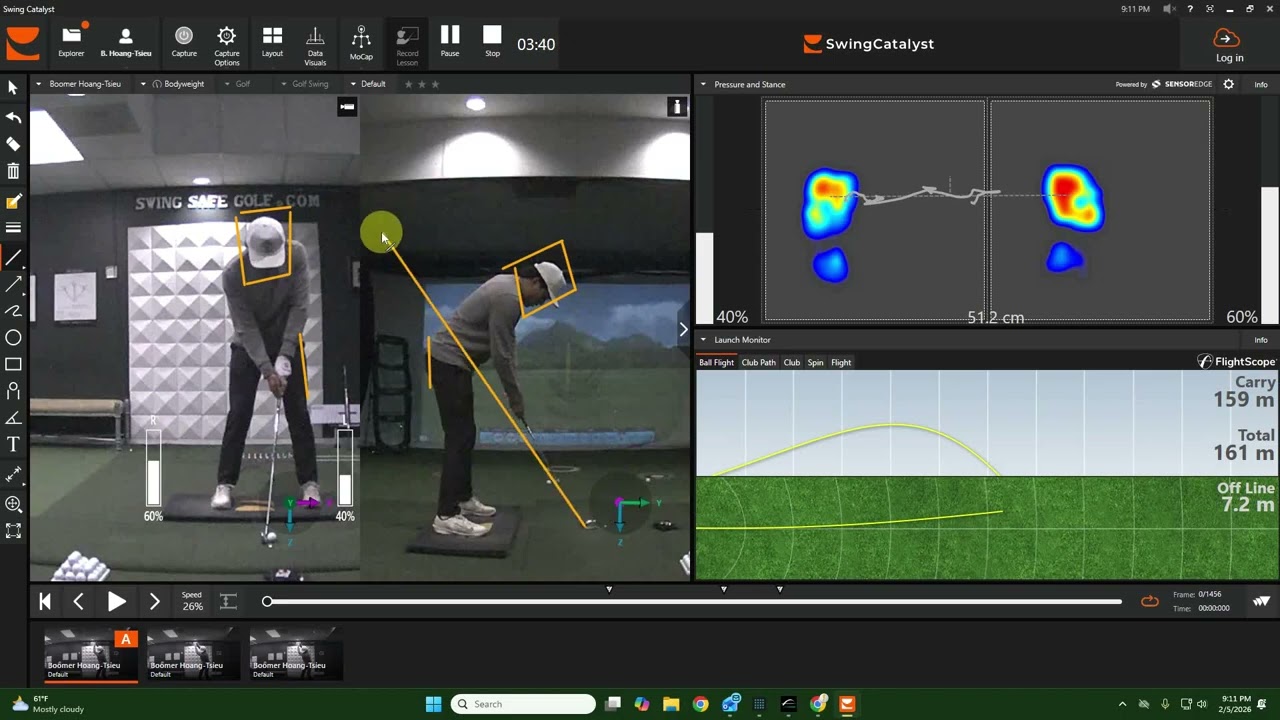
Task: Jump to first frame of video
Action: tap(45, 601)
